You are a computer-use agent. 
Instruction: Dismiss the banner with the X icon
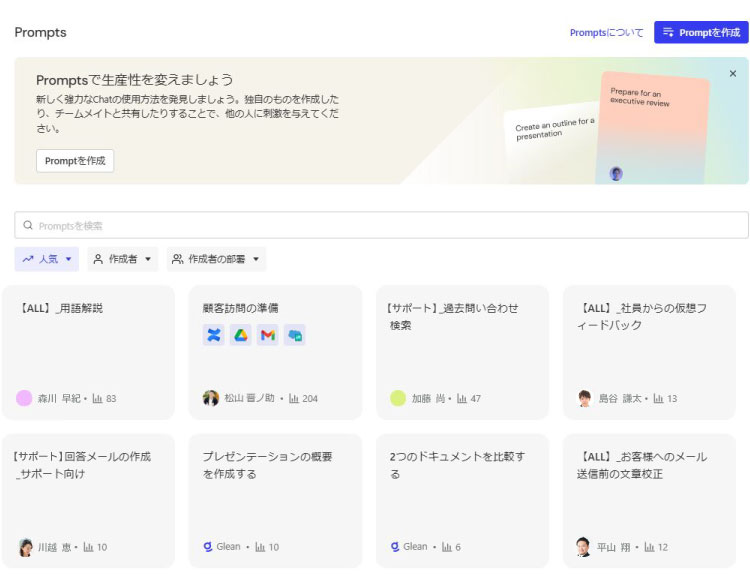pos(732,74)
